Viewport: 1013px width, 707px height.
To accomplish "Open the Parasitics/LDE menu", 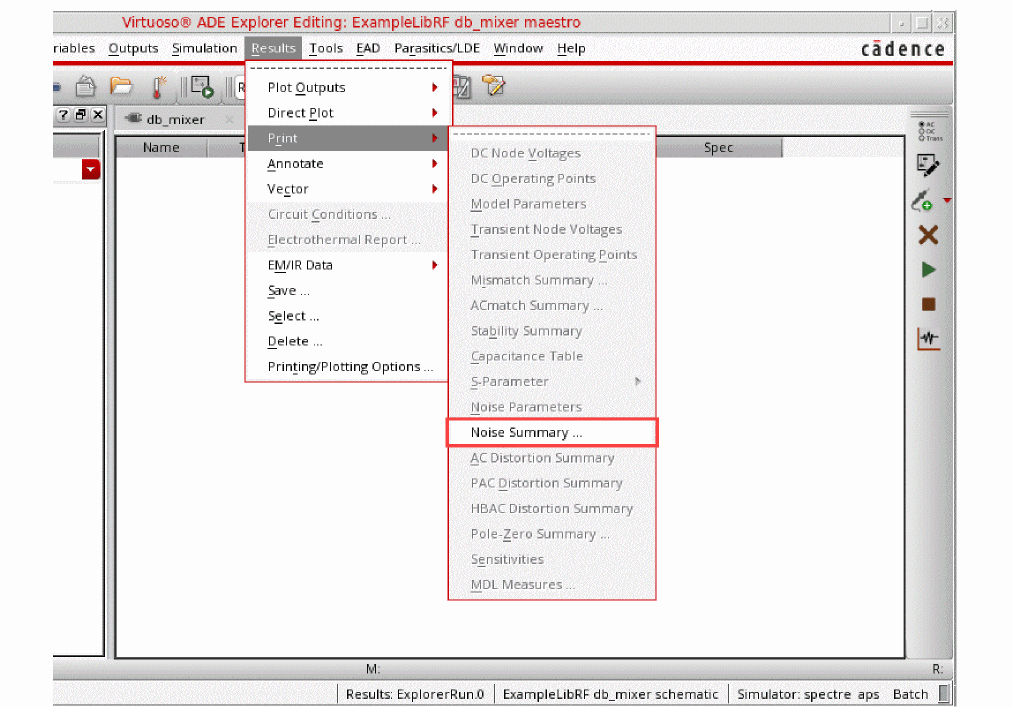I will click(437, 48).
